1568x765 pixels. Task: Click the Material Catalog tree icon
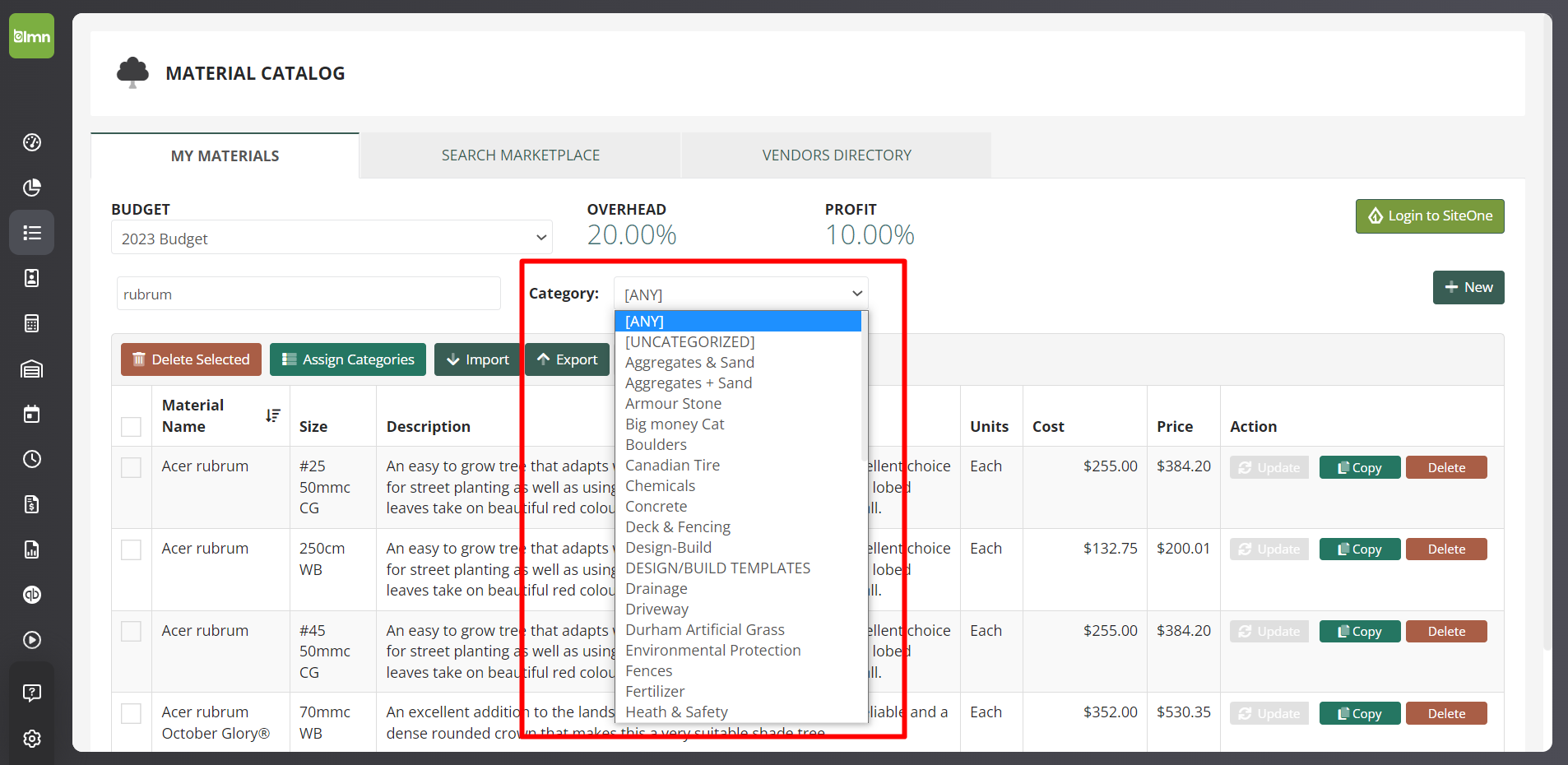tap(132, 72)
